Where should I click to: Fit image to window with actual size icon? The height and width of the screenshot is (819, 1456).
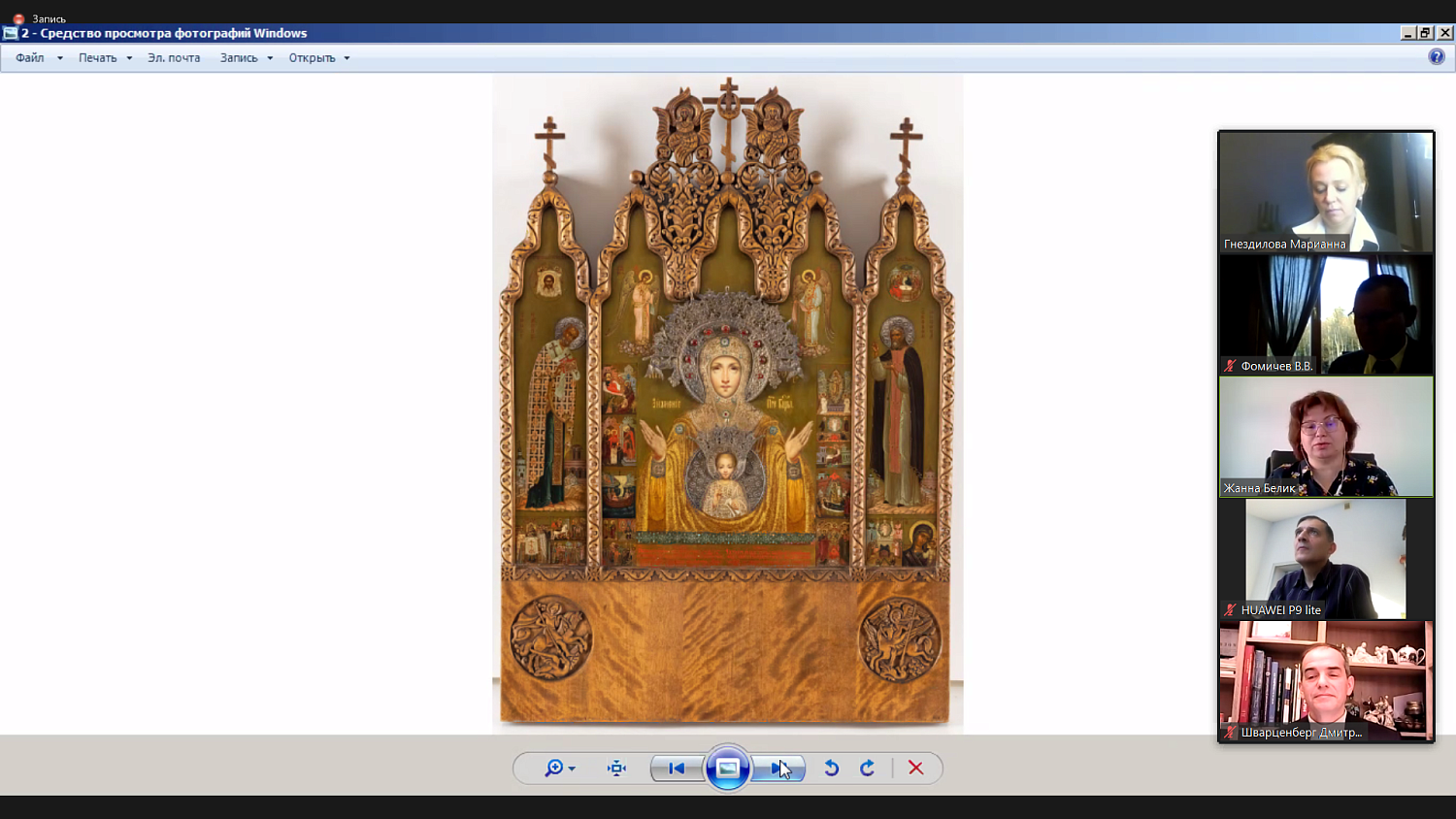point(616,768)
